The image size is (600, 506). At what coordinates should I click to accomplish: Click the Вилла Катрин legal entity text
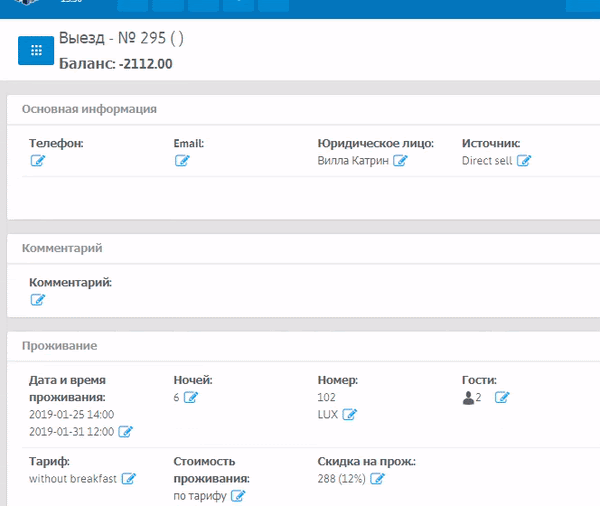(353, 160)
